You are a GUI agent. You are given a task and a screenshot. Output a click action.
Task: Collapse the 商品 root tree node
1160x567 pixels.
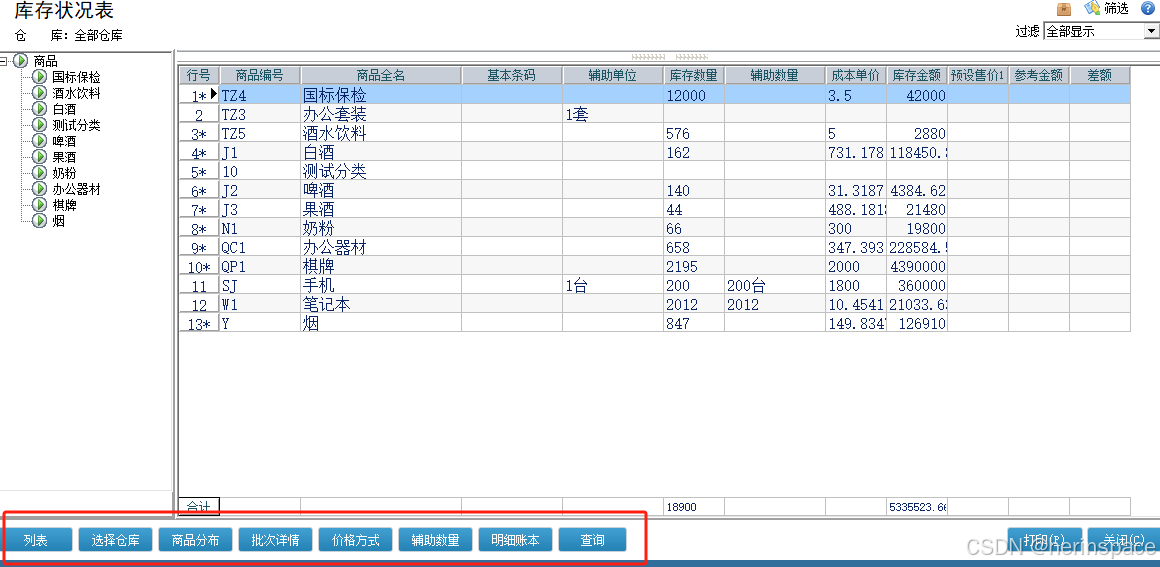[x=4, y=61]
